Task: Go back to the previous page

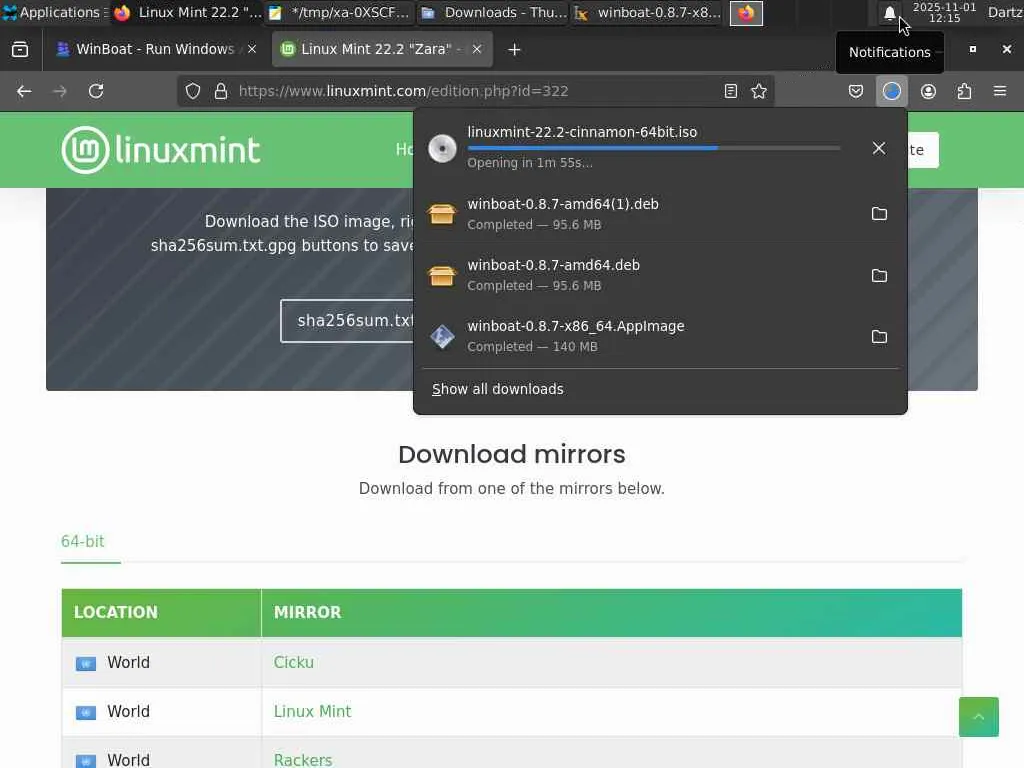Action: 24,91
